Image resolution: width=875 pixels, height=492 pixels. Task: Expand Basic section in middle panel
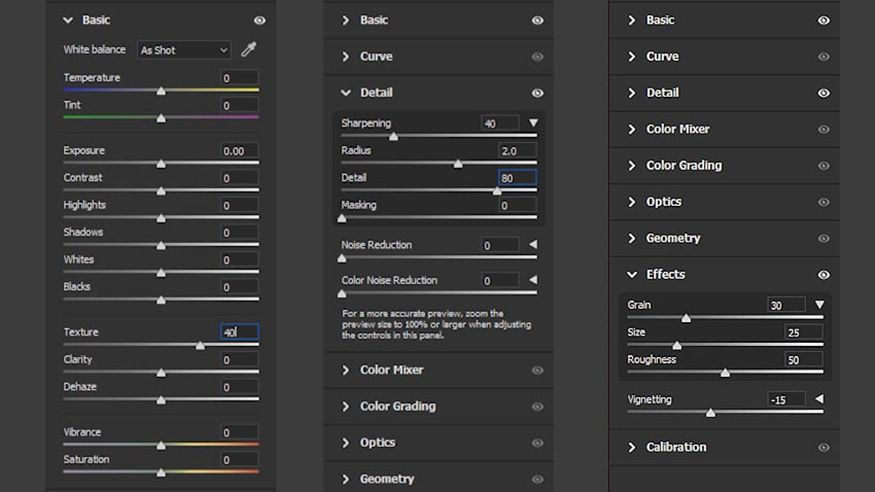coord(345,20)
